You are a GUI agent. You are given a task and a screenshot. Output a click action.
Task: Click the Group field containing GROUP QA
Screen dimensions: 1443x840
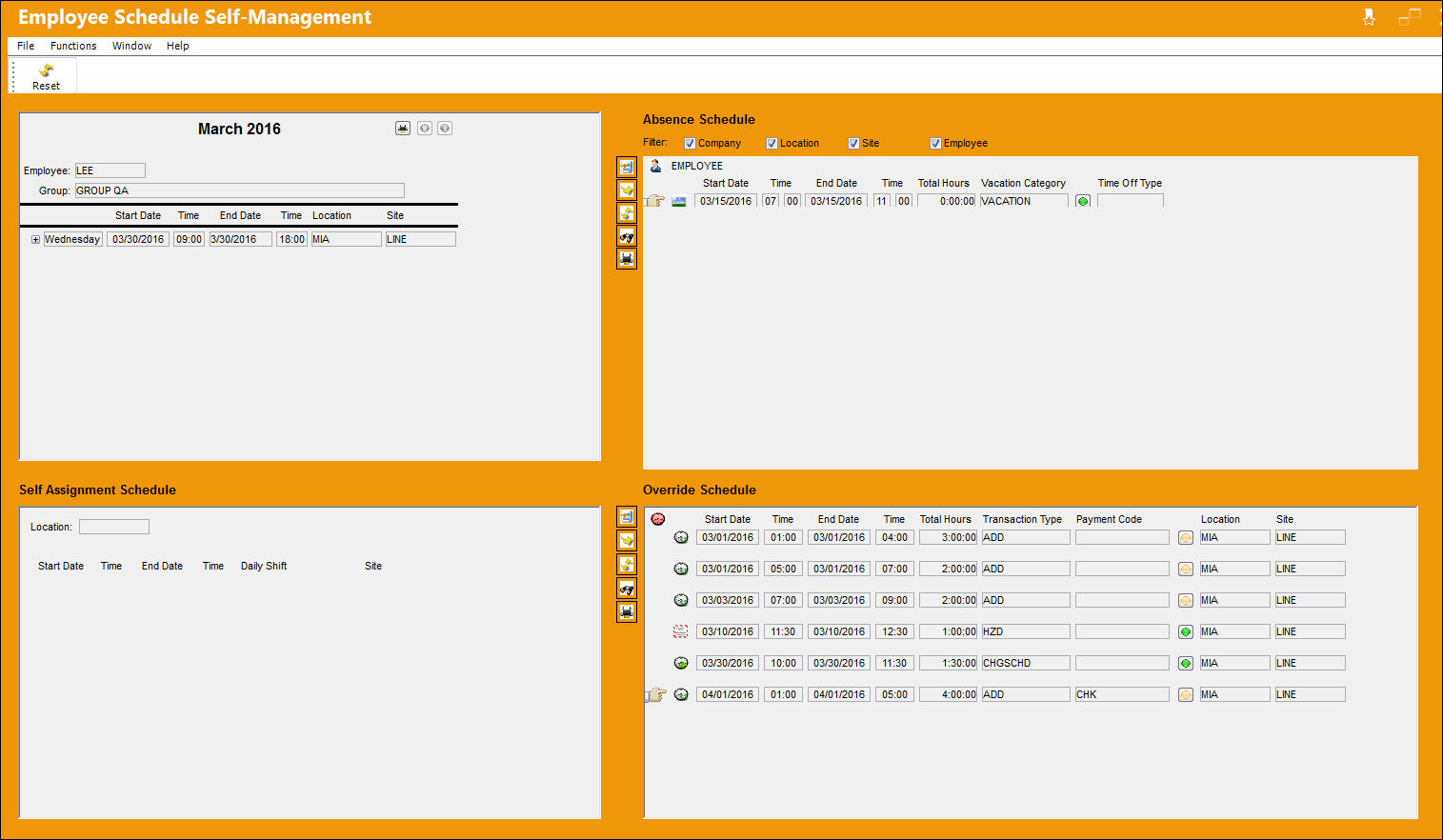click(x=240, y=190)
